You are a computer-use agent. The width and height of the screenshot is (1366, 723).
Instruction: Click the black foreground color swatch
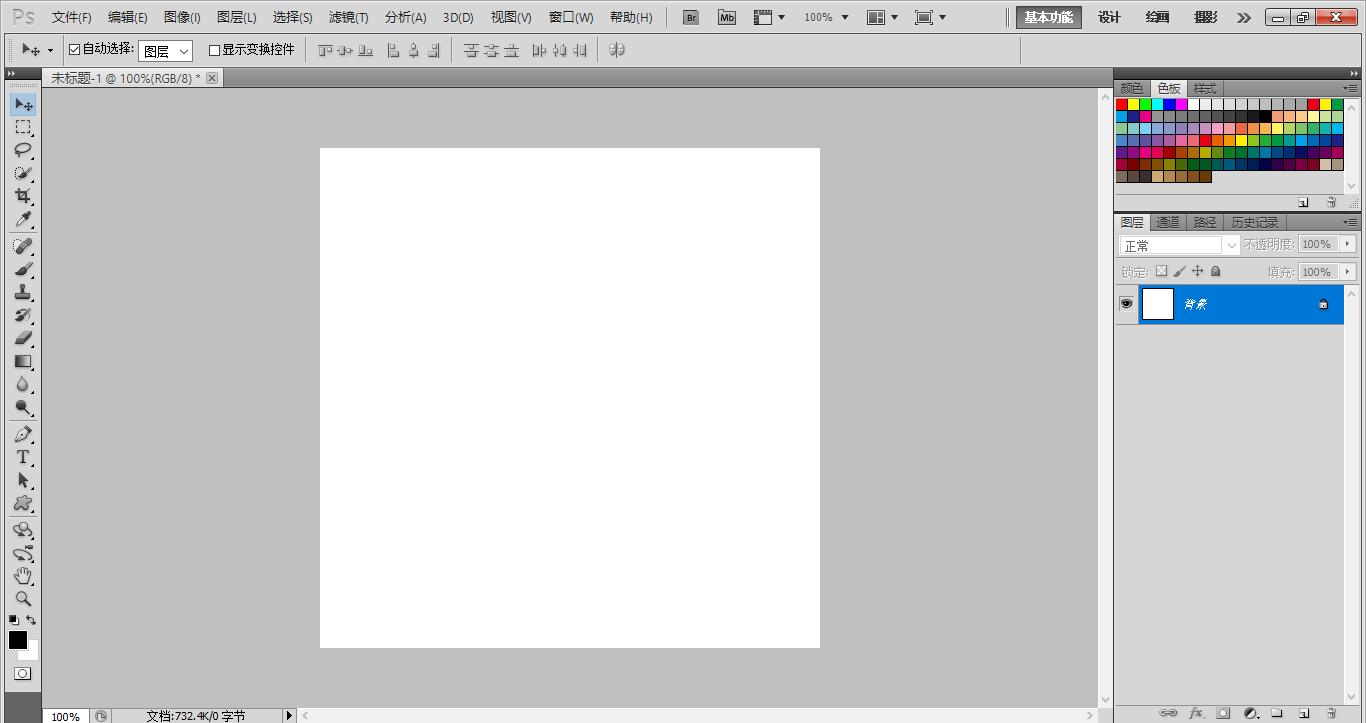point(17,640)
